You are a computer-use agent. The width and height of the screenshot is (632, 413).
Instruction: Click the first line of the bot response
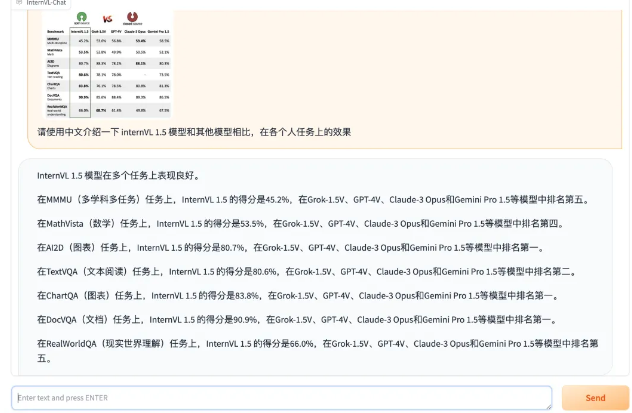(x=118, y=175)
